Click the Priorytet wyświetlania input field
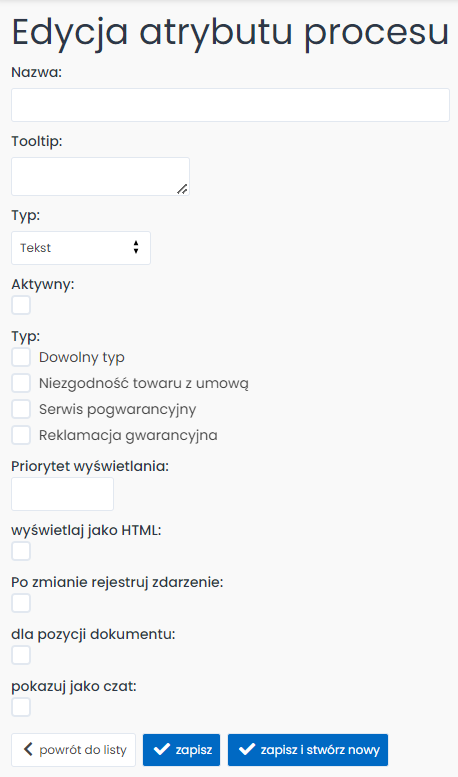 62,494
